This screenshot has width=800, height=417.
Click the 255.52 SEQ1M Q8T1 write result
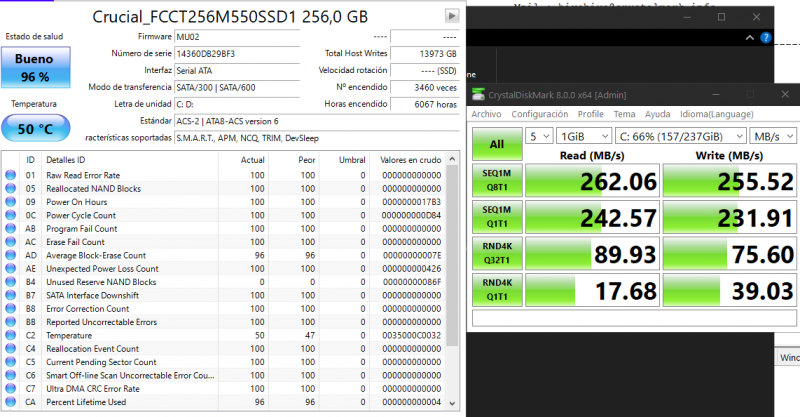730,181
